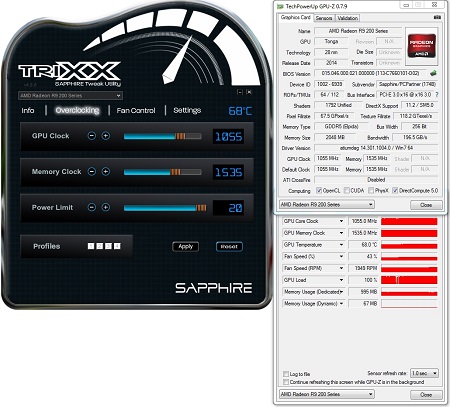Click the Bus Interface question mark
This screenshot has height=407, width=450.
point(437,95)
